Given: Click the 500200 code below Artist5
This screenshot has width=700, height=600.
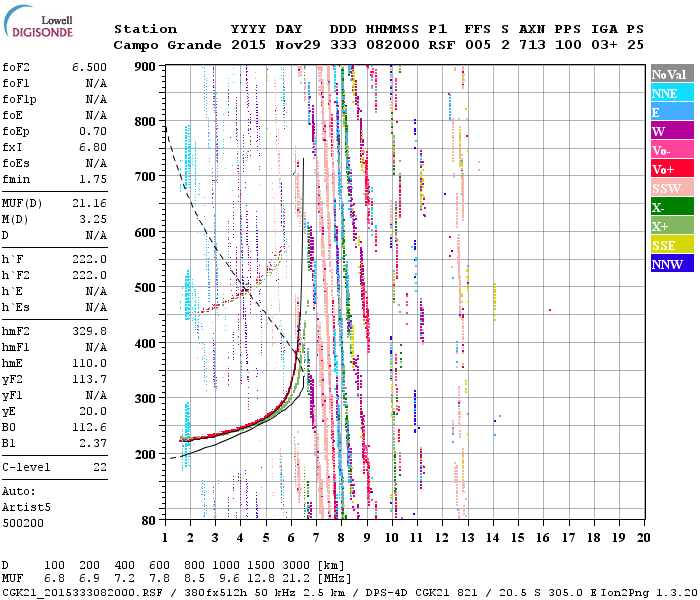Looking at the screenshot, I should 23,523.
